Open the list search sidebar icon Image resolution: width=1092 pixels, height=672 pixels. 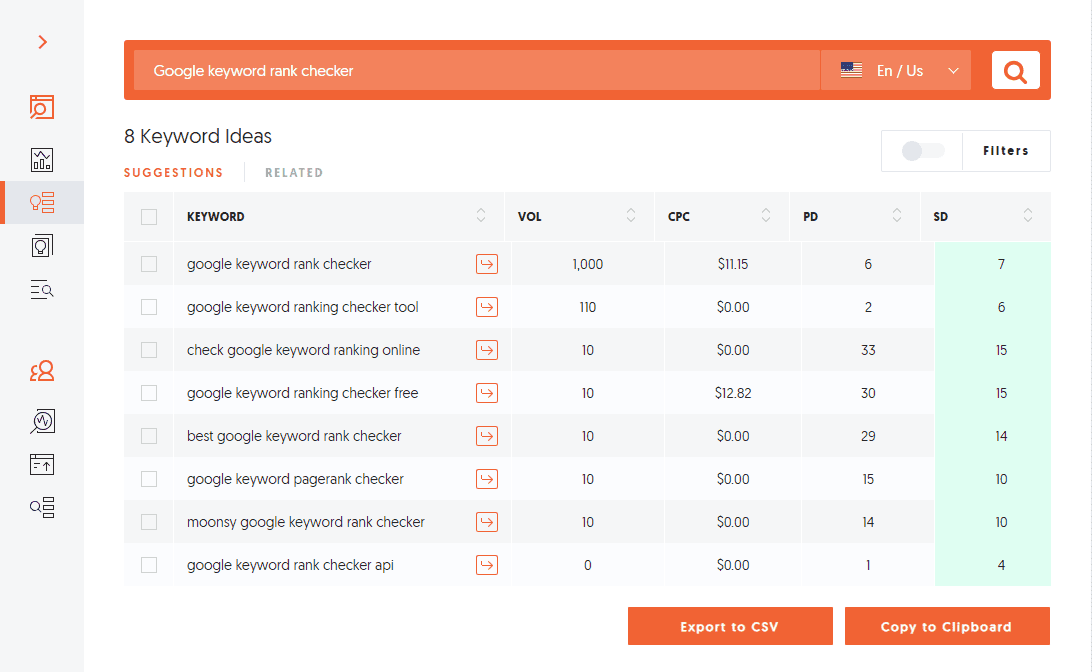[42, 289]
